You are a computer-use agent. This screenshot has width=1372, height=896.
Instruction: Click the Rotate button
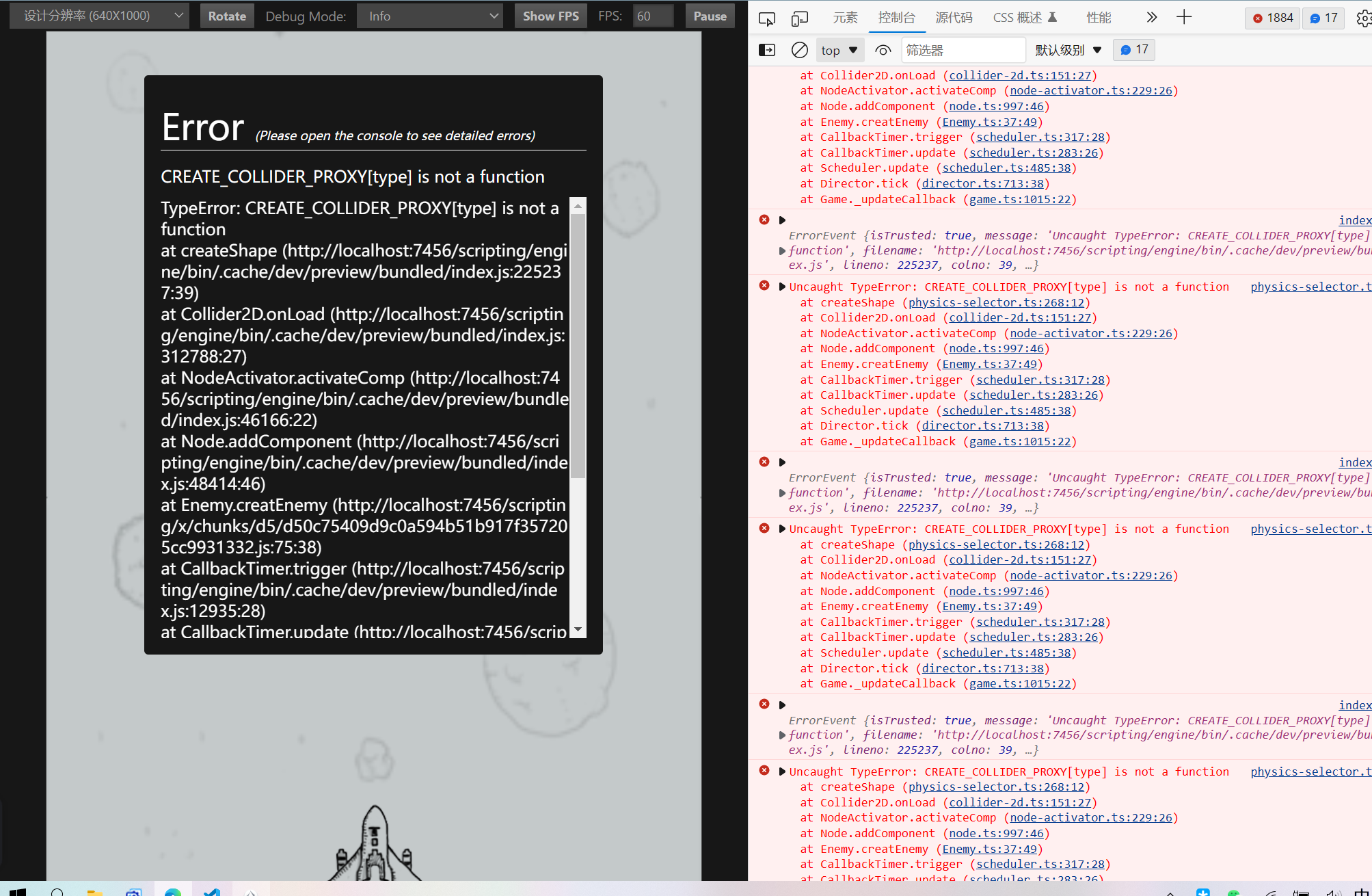tap(227, 16)
